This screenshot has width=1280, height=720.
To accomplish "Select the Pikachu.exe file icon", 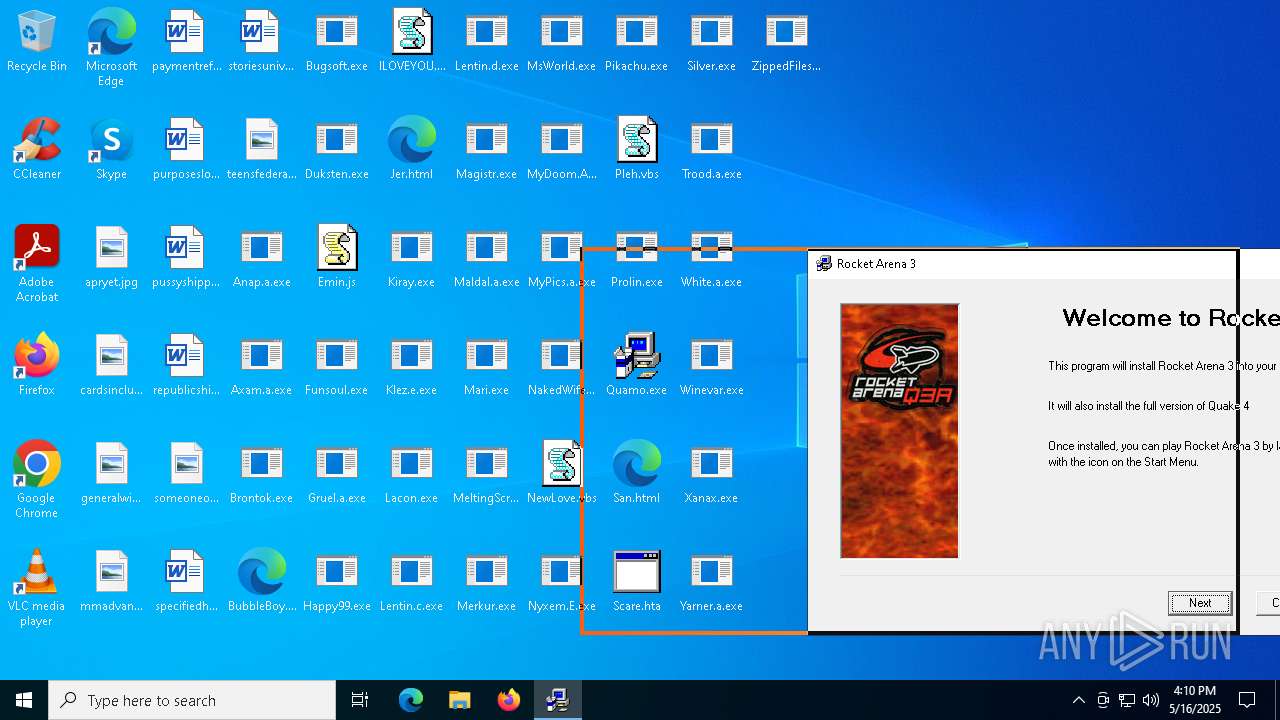I will coord(637,42).
